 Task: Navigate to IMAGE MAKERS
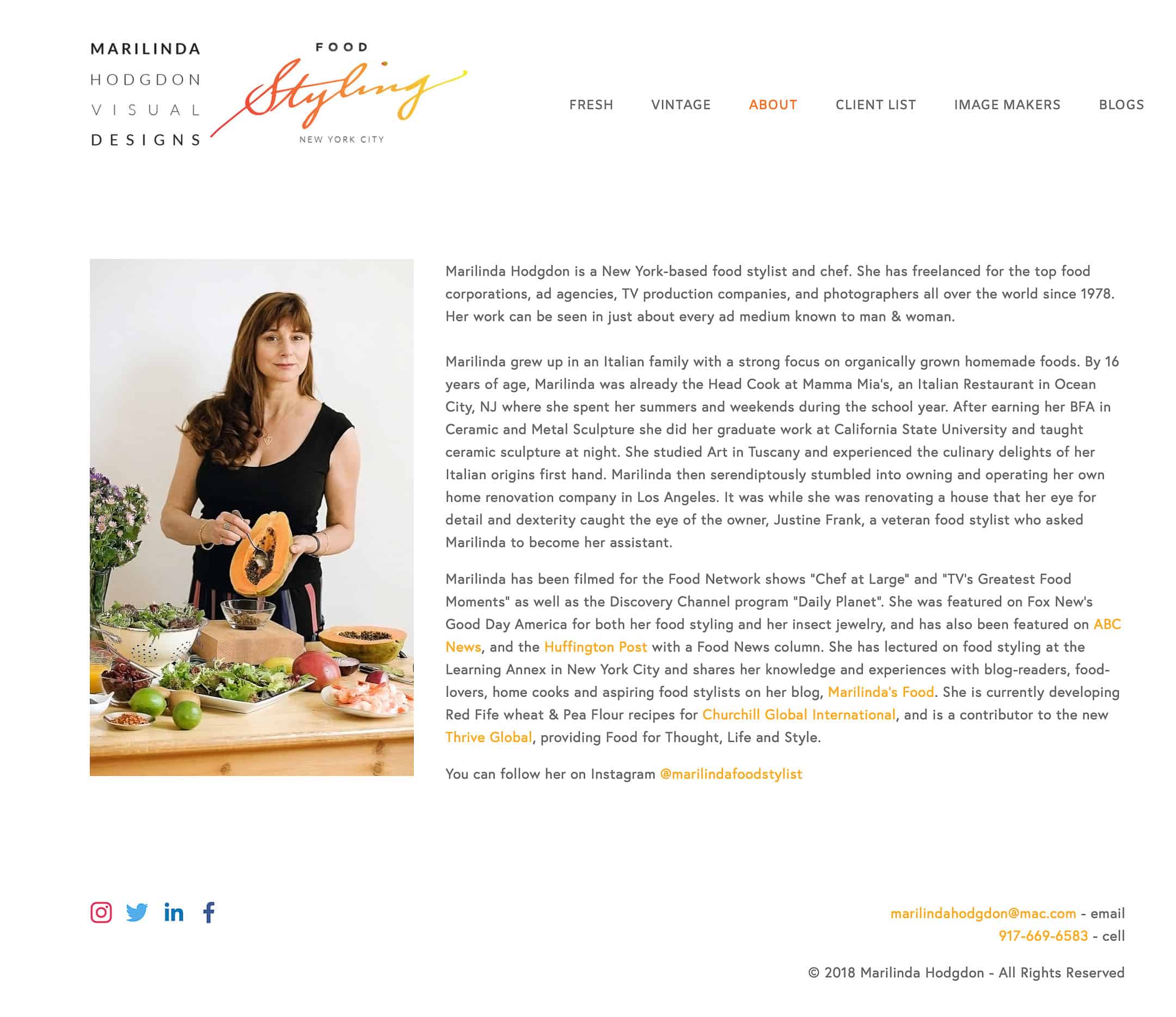(1007, 105)
